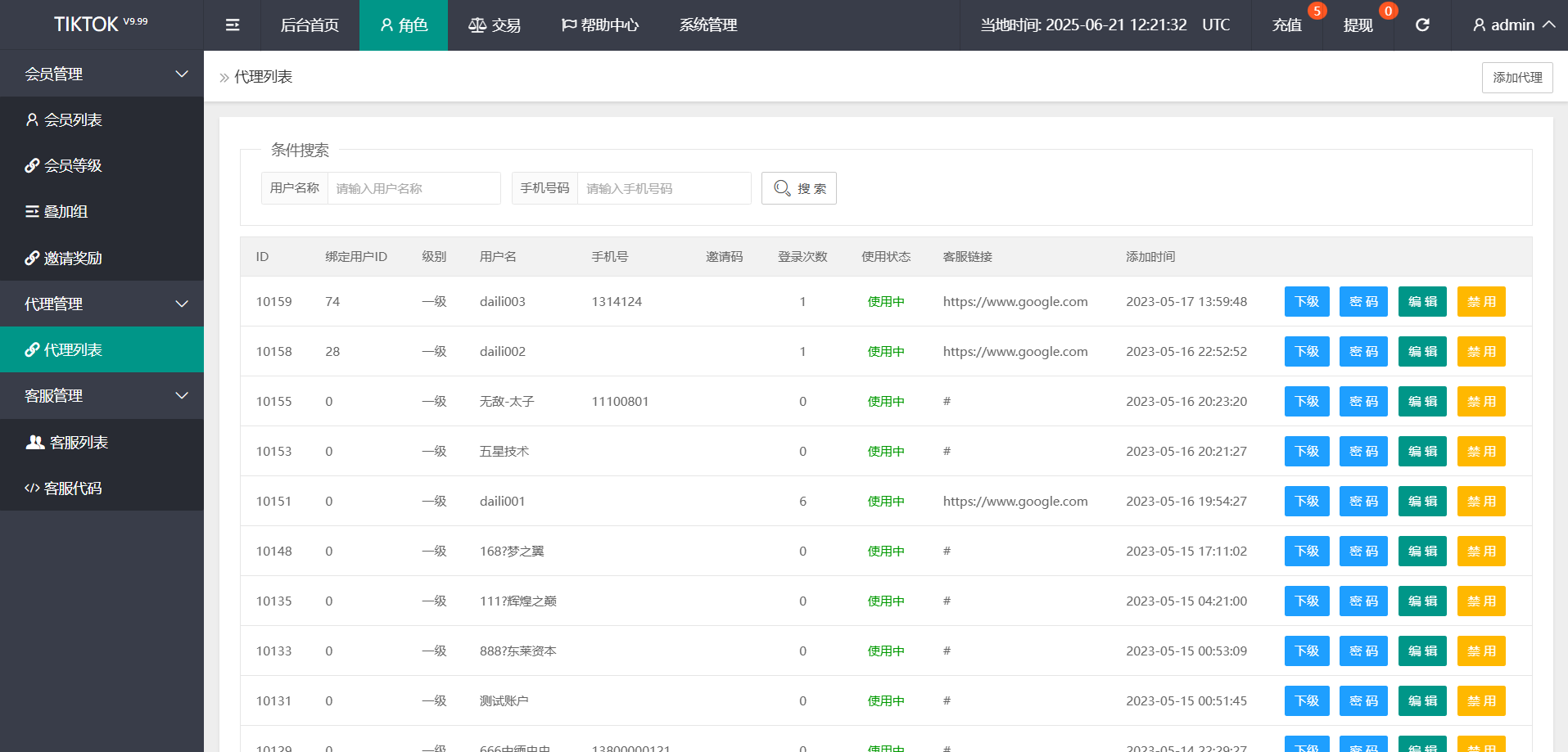1568x752 pixels.
Task: Click 编辑 for agent 测试账户
Action: point(1422,700)
